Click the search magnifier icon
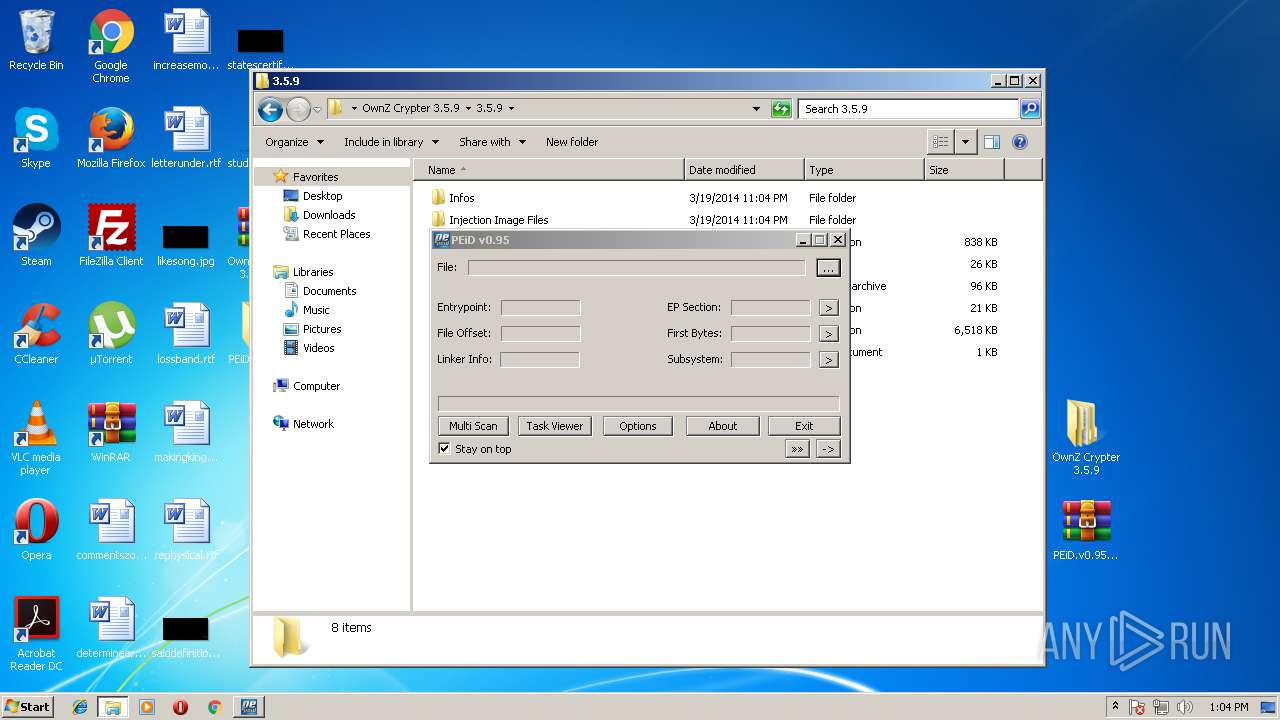 (1029, 109)
